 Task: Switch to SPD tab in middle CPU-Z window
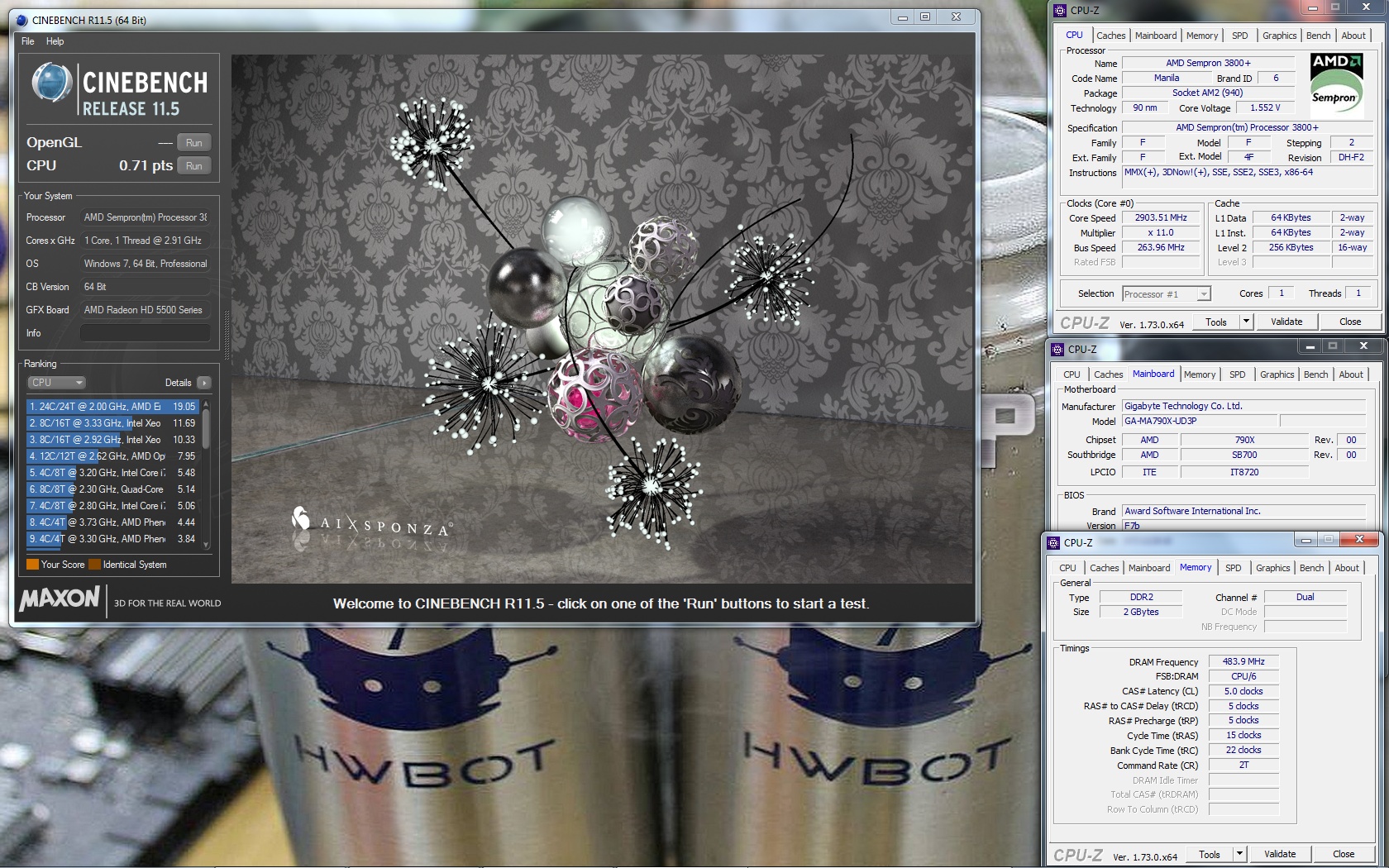[1237, 374]
